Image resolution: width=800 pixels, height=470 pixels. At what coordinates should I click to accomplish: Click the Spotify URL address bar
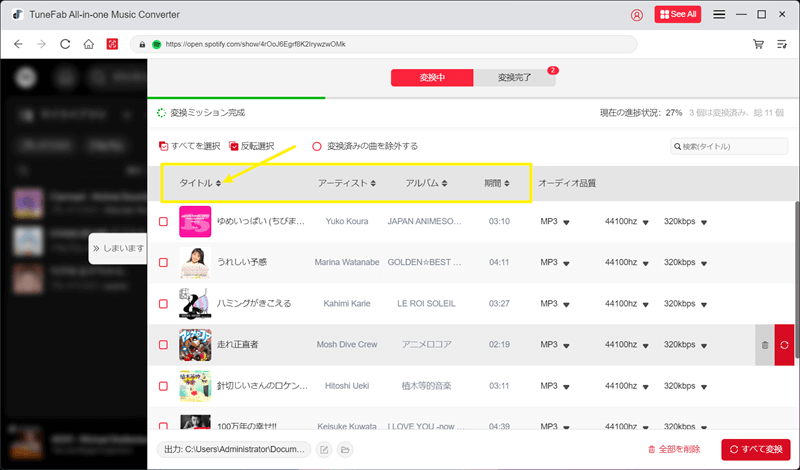[x=384, y=44]
